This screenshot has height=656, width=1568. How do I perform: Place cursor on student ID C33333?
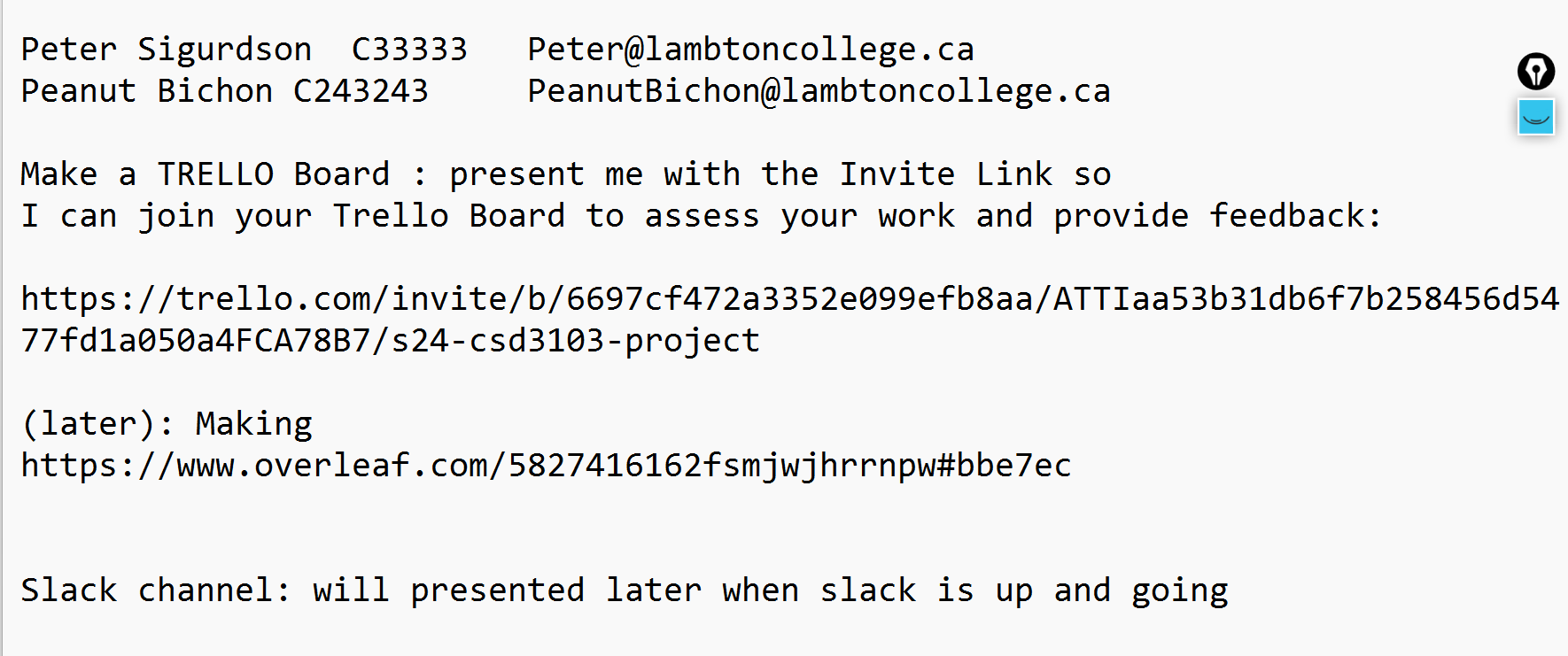(x=409, y=49)
